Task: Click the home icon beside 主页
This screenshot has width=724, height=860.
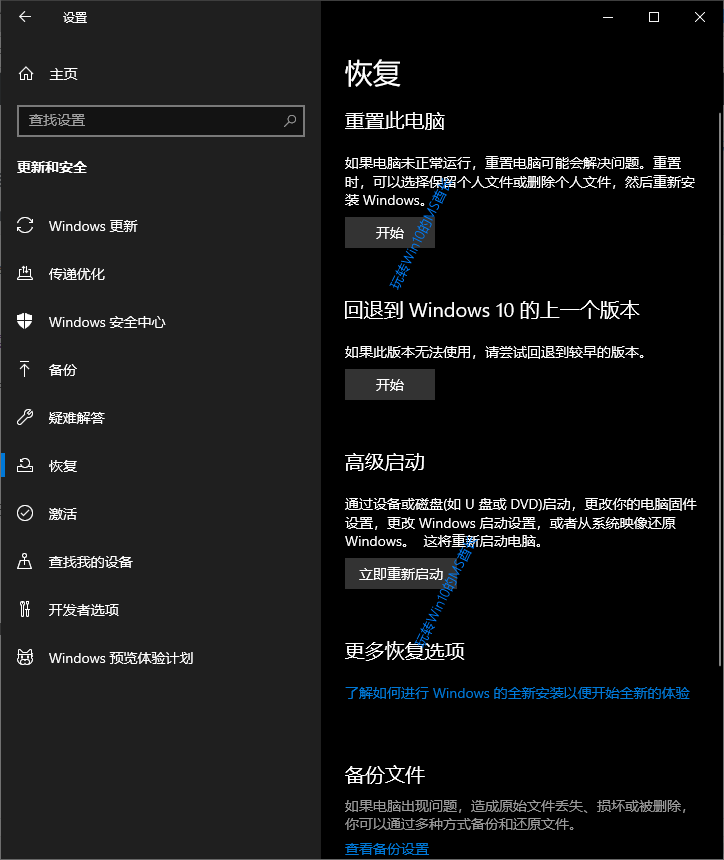Action: pos(26,73)
